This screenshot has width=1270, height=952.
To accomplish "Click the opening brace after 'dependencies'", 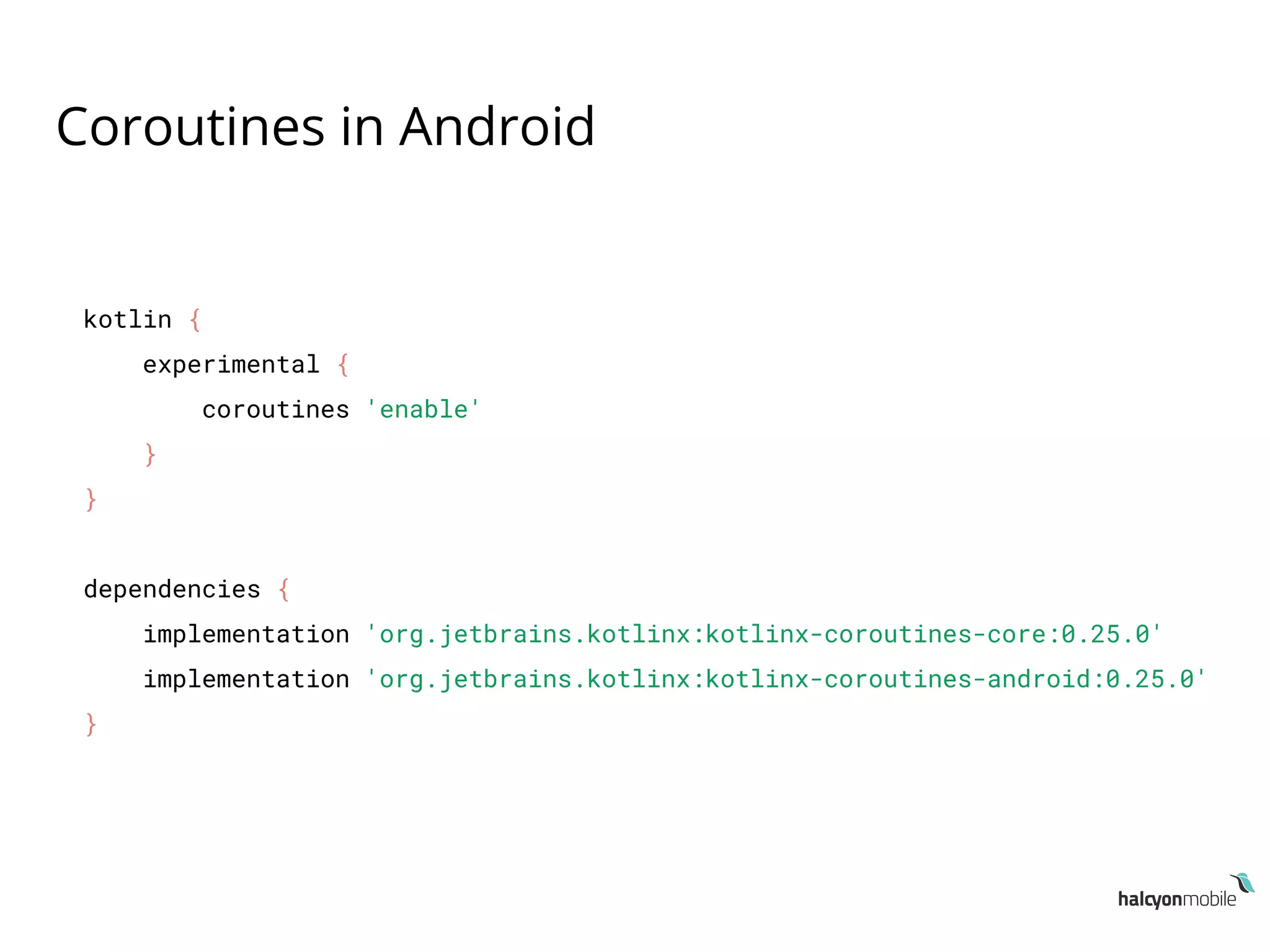I will click(284, 589).
